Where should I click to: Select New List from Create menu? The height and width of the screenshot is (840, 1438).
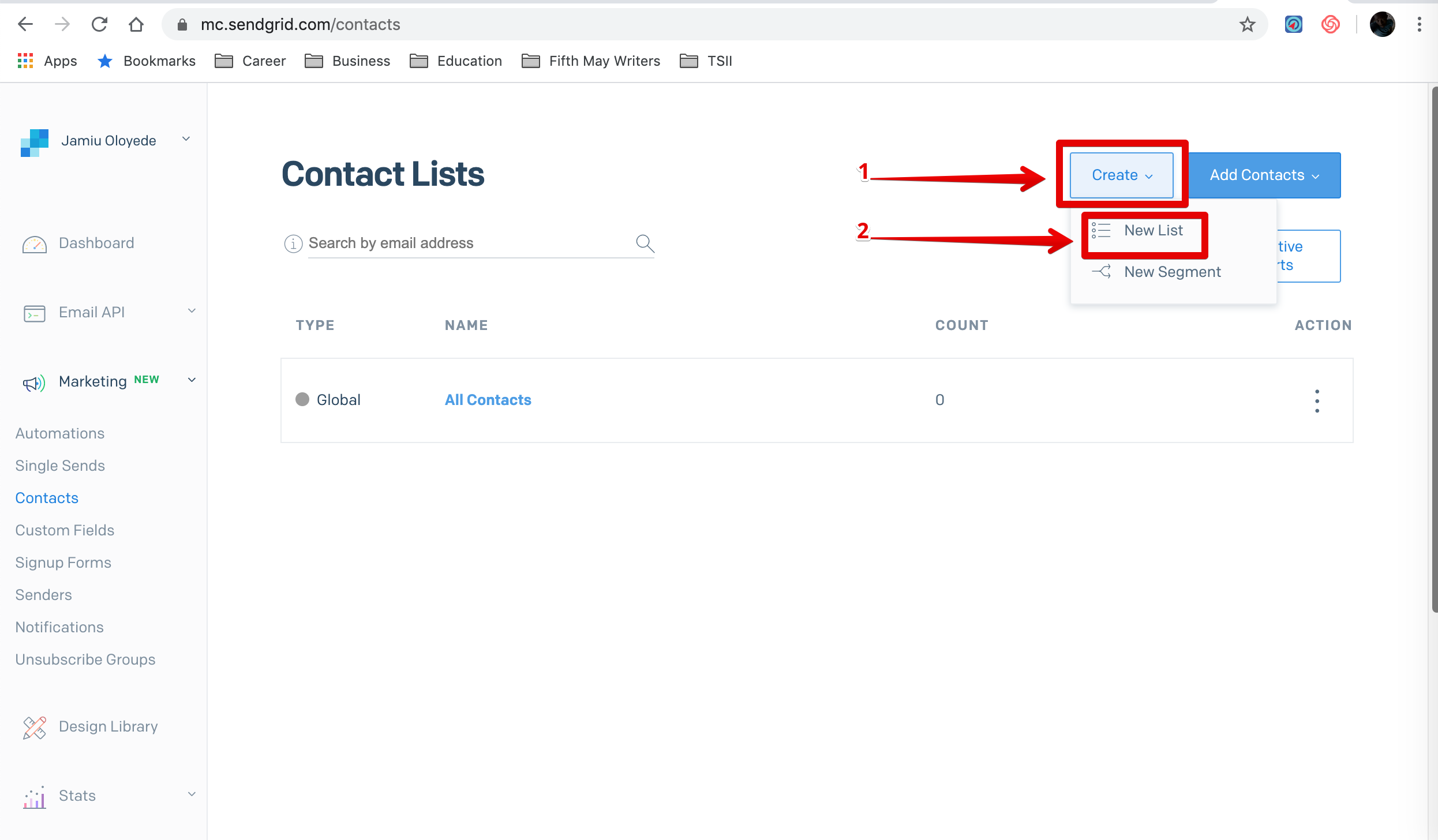pos(1153,231)
